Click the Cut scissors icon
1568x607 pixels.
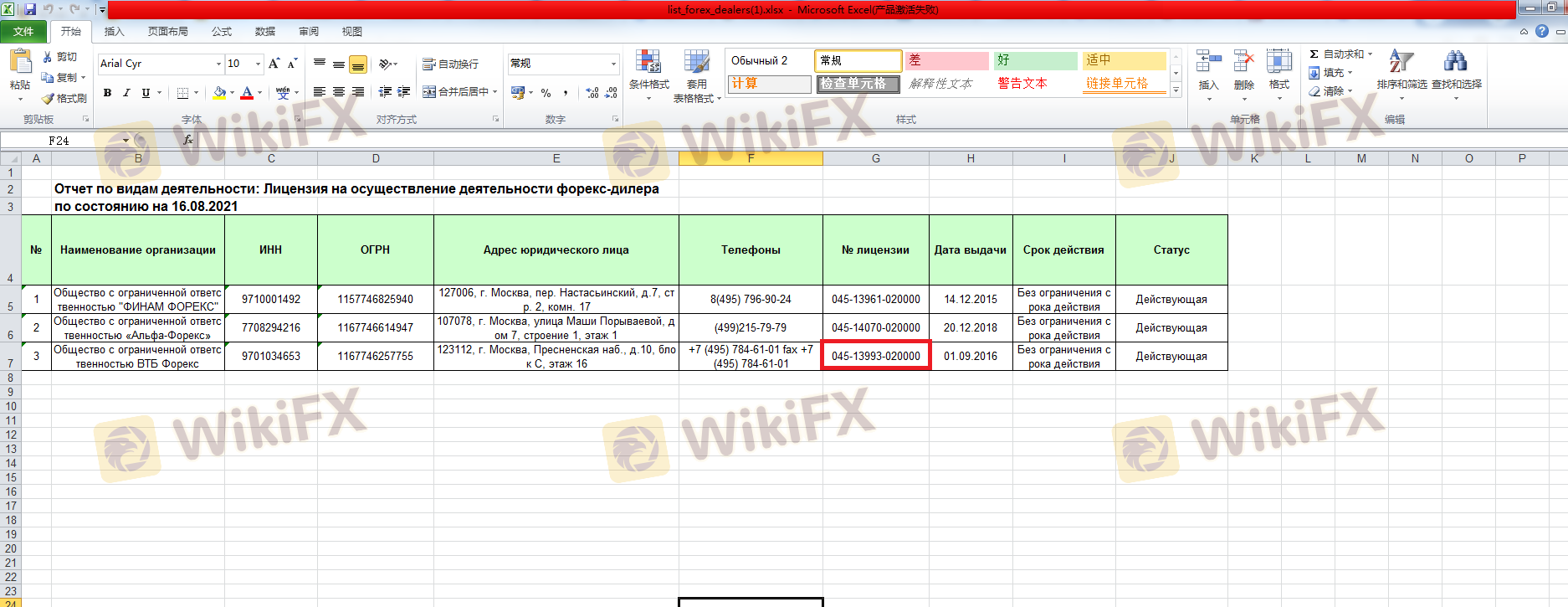(x=49, y=57)
